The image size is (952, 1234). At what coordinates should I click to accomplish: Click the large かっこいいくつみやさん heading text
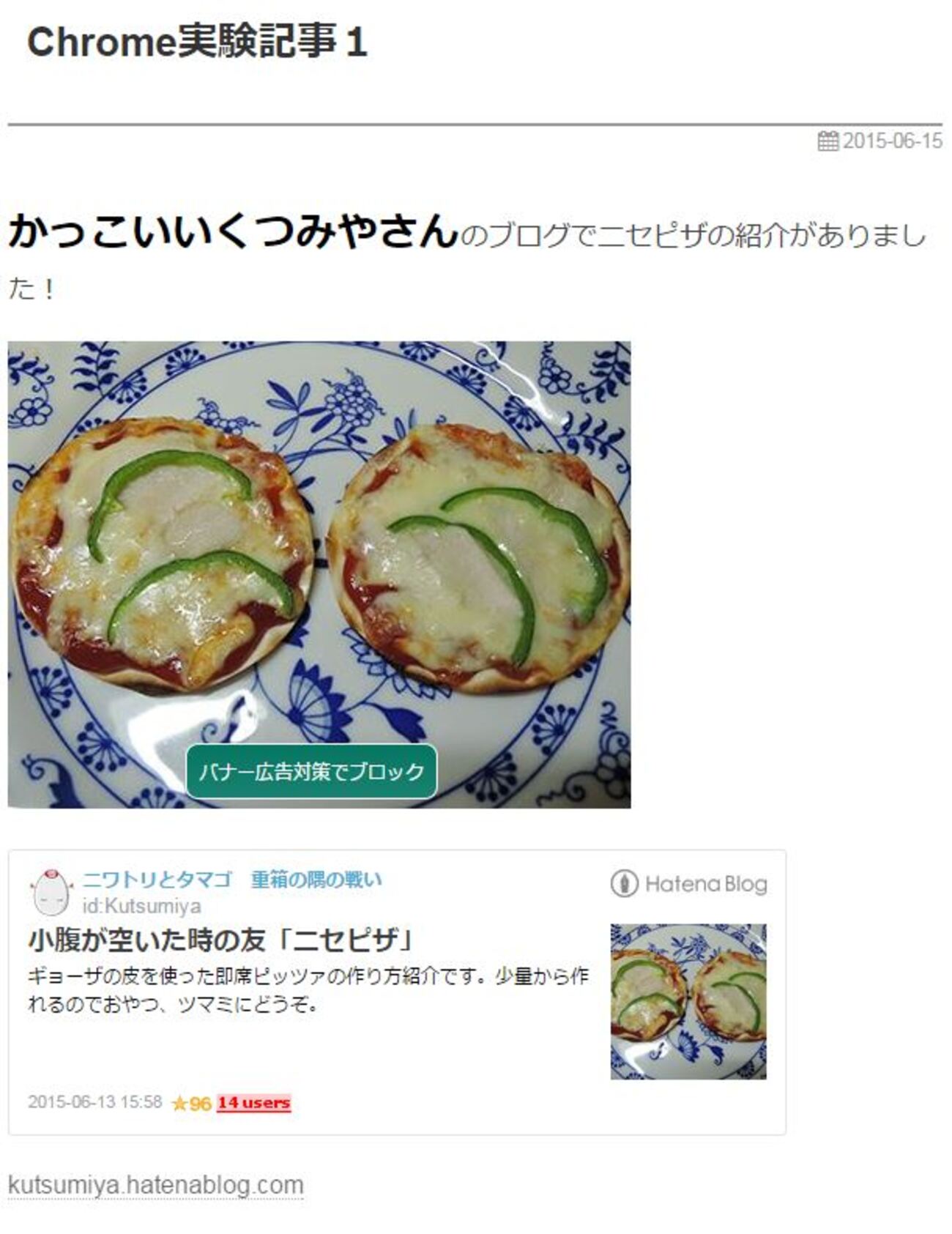pyautogui.click(x=233, y=231)
